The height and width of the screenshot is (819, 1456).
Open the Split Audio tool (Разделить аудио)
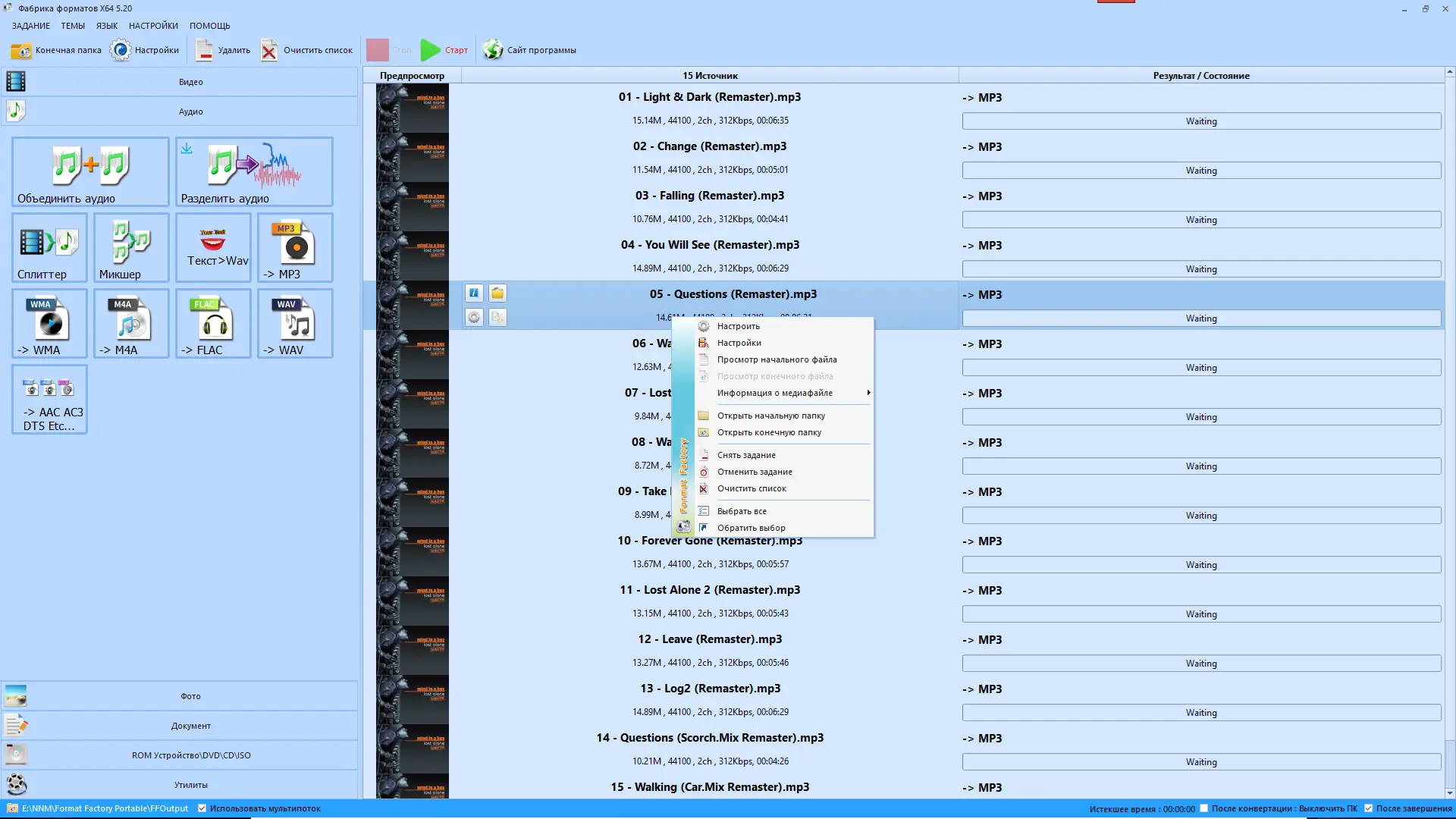tap(254, 171)
